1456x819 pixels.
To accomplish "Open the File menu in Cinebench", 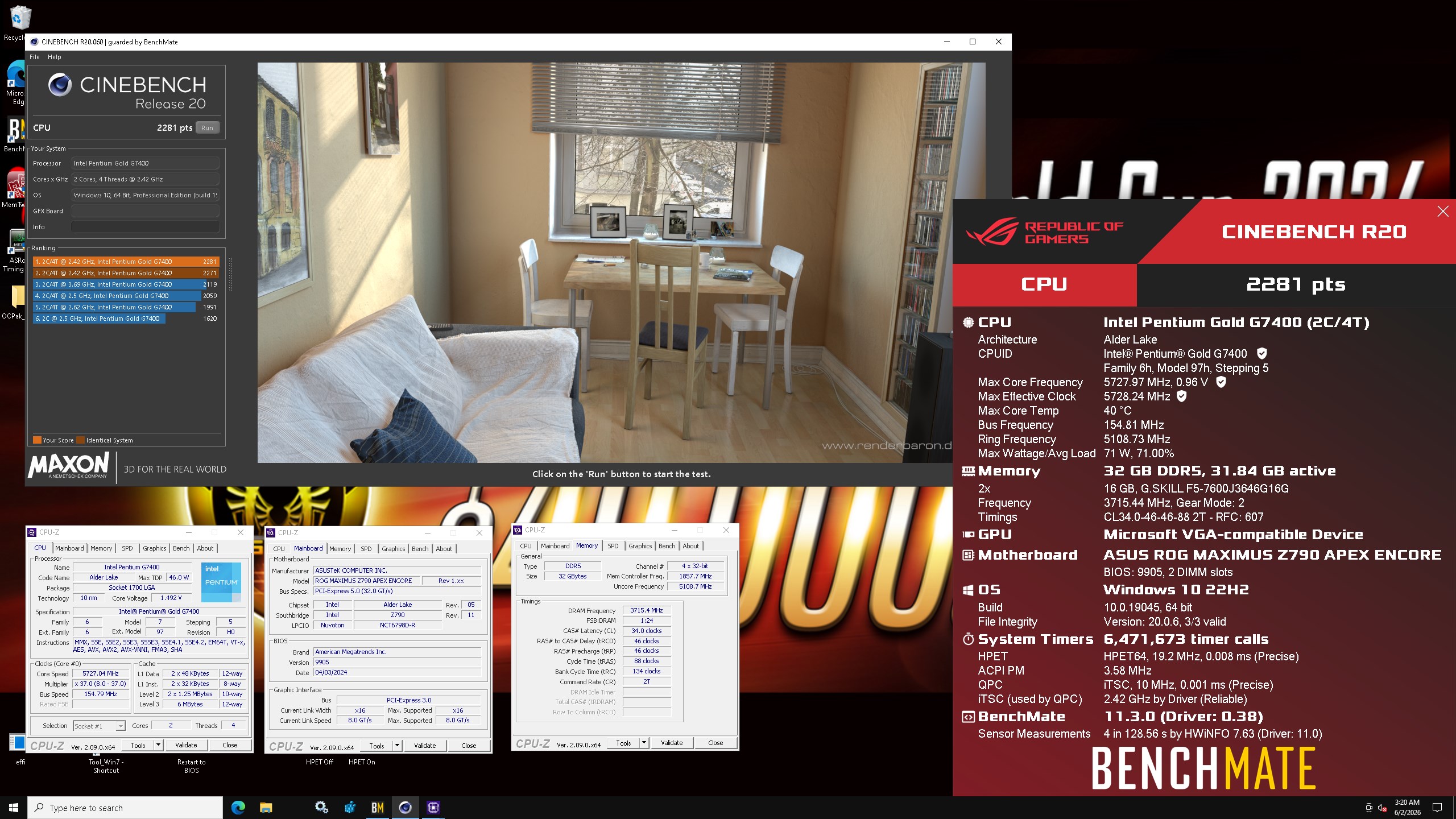I will pyautogui.click(x=35, y=57).
